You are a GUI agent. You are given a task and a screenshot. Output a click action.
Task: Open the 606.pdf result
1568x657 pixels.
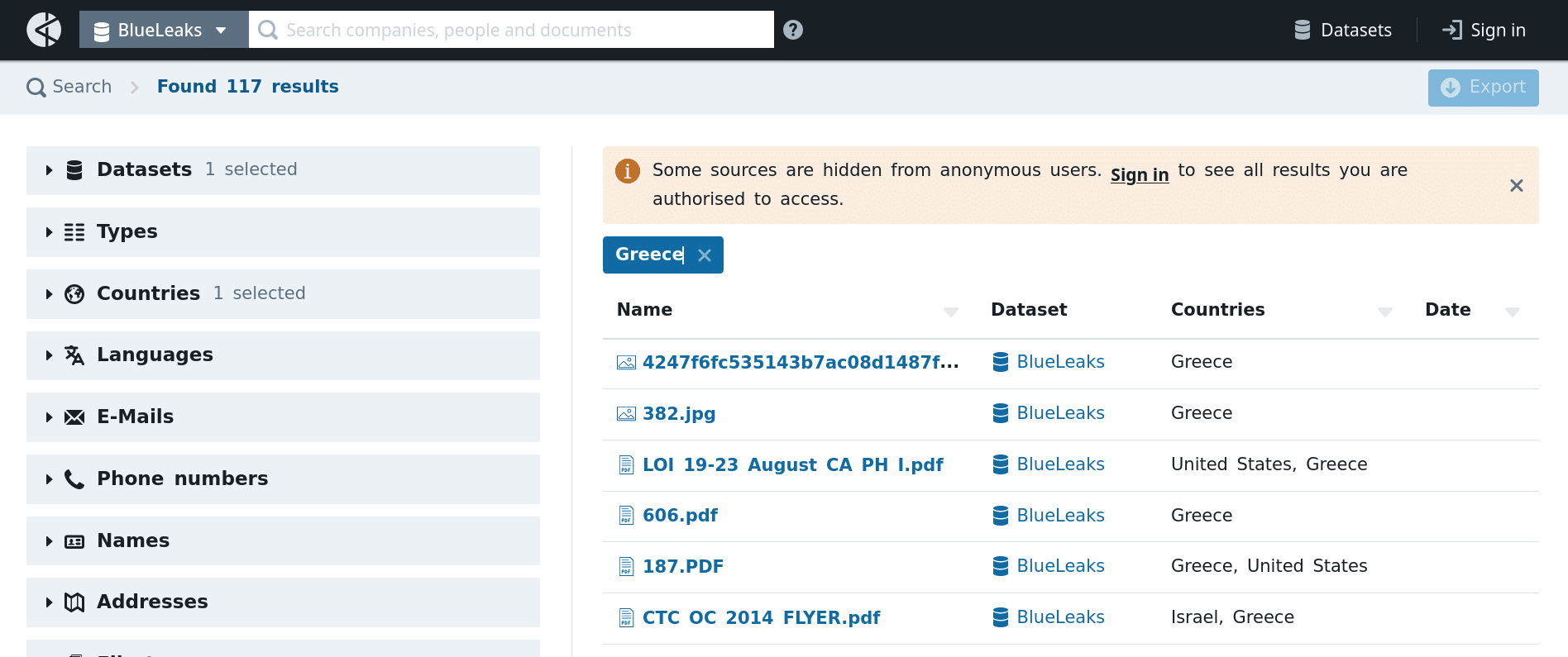coord(680,516)
